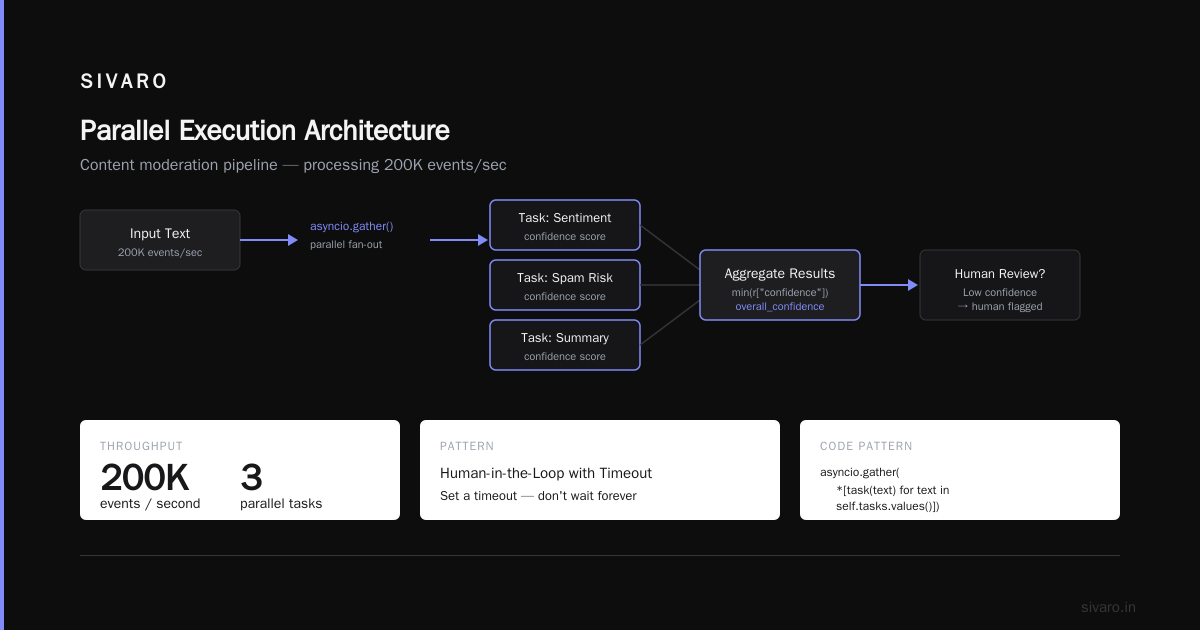Open the sivaro.in footer link

1108,607
